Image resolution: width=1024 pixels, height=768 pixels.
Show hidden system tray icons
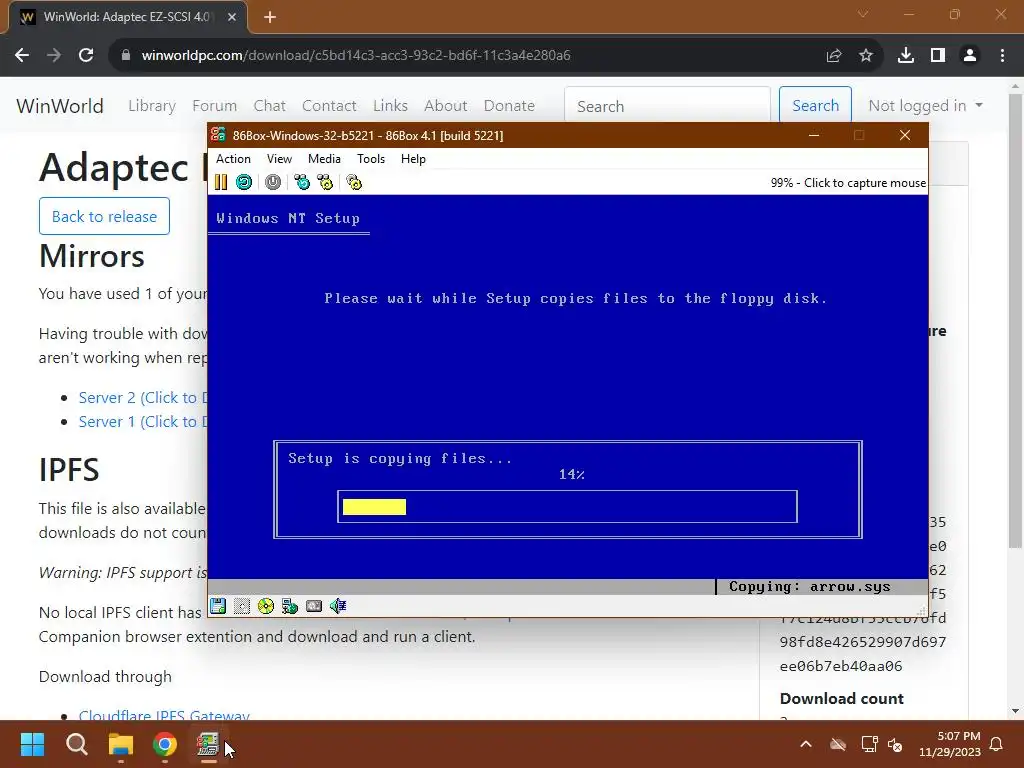pos(806,744)
